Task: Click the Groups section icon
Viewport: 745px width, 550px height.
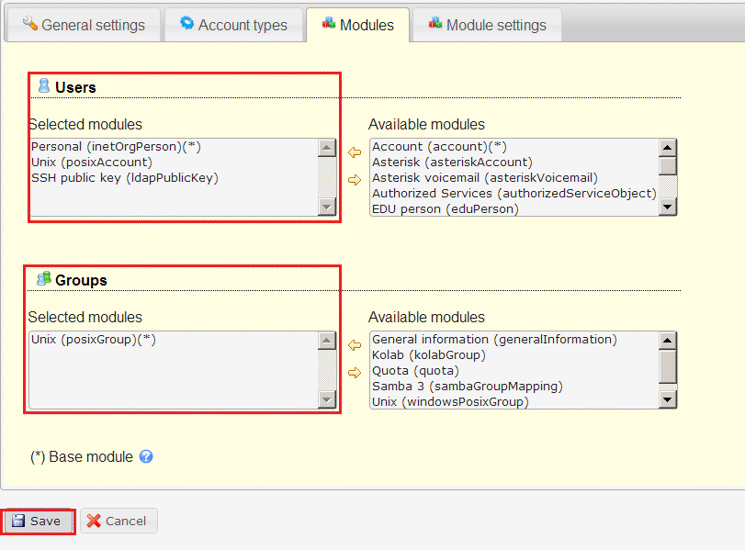Action: tap(44, 278)
